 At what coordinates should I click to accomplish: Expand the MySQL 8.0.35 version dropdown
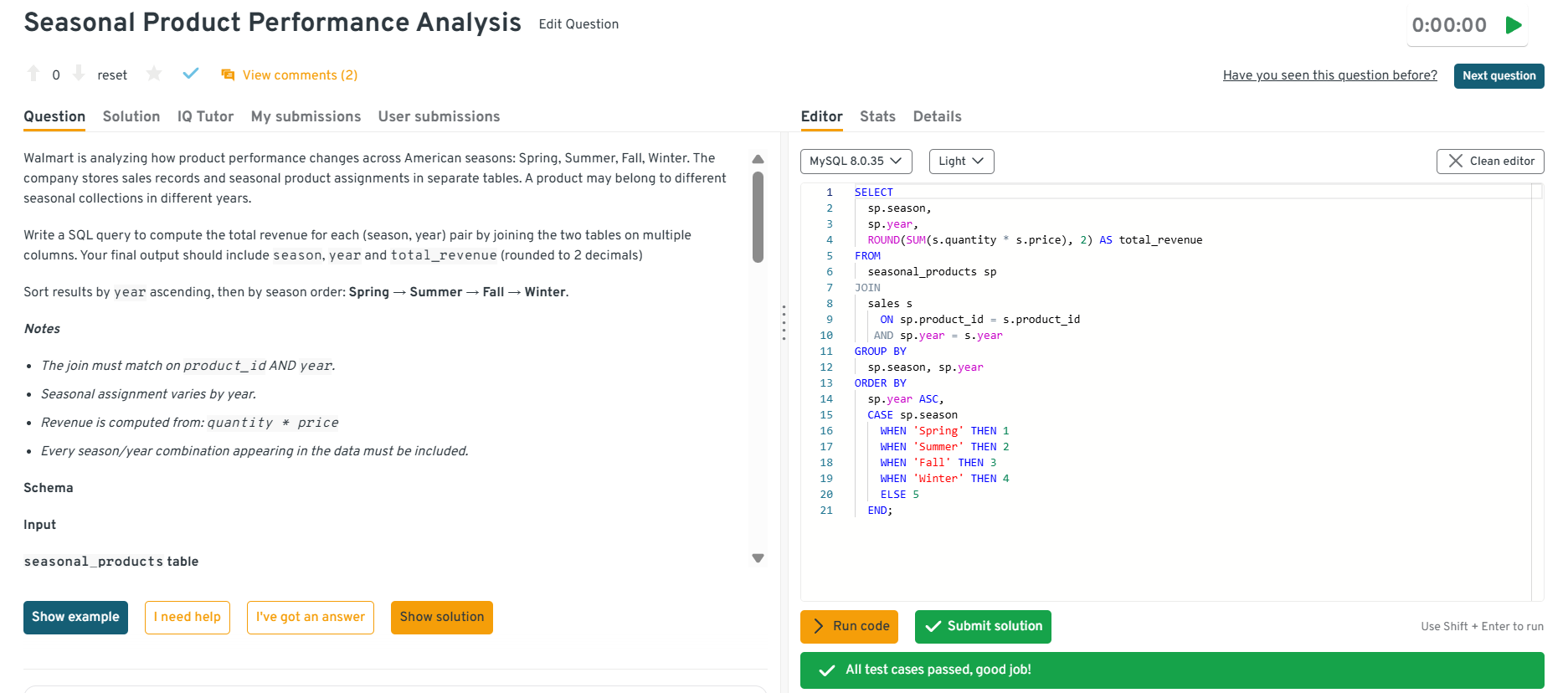pos(856,162)
